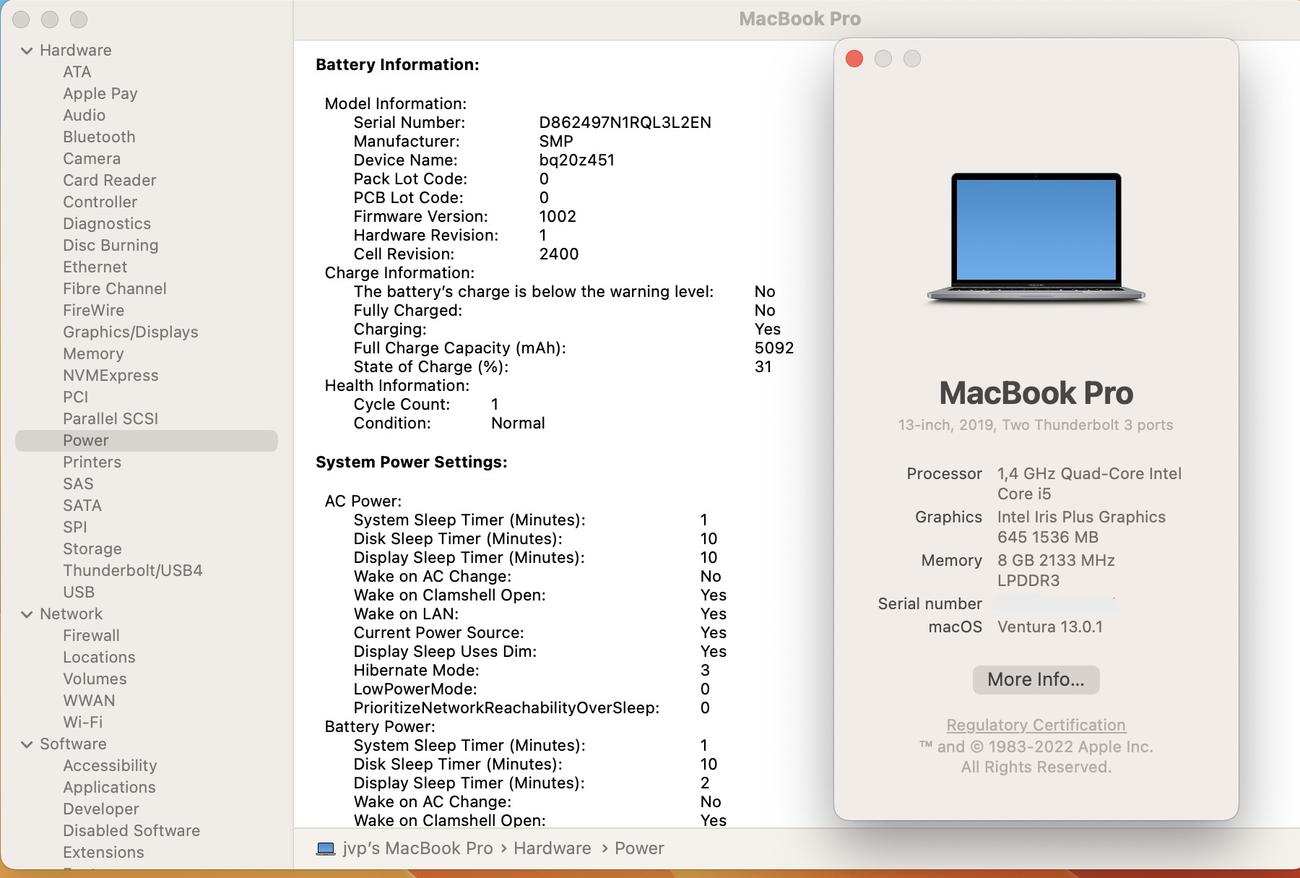Click the Device Name value bq20z451

click(x=577, y=160)
